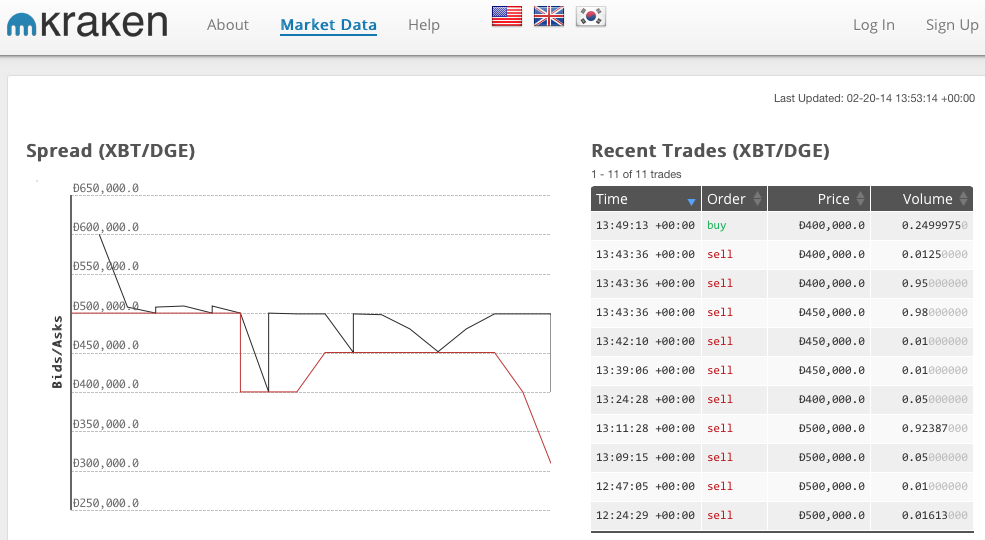Toggle the Order column sort arrows
The width and height of the screenshot is (985, 540).
click(x=757, y=199)
